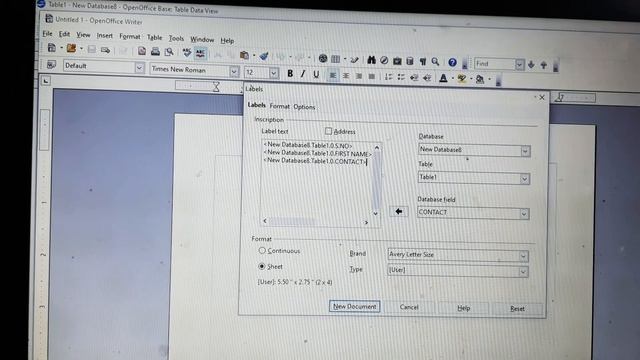Open the Gallery icon
Screen dimensions: 640x360
[x=397, y=61]
